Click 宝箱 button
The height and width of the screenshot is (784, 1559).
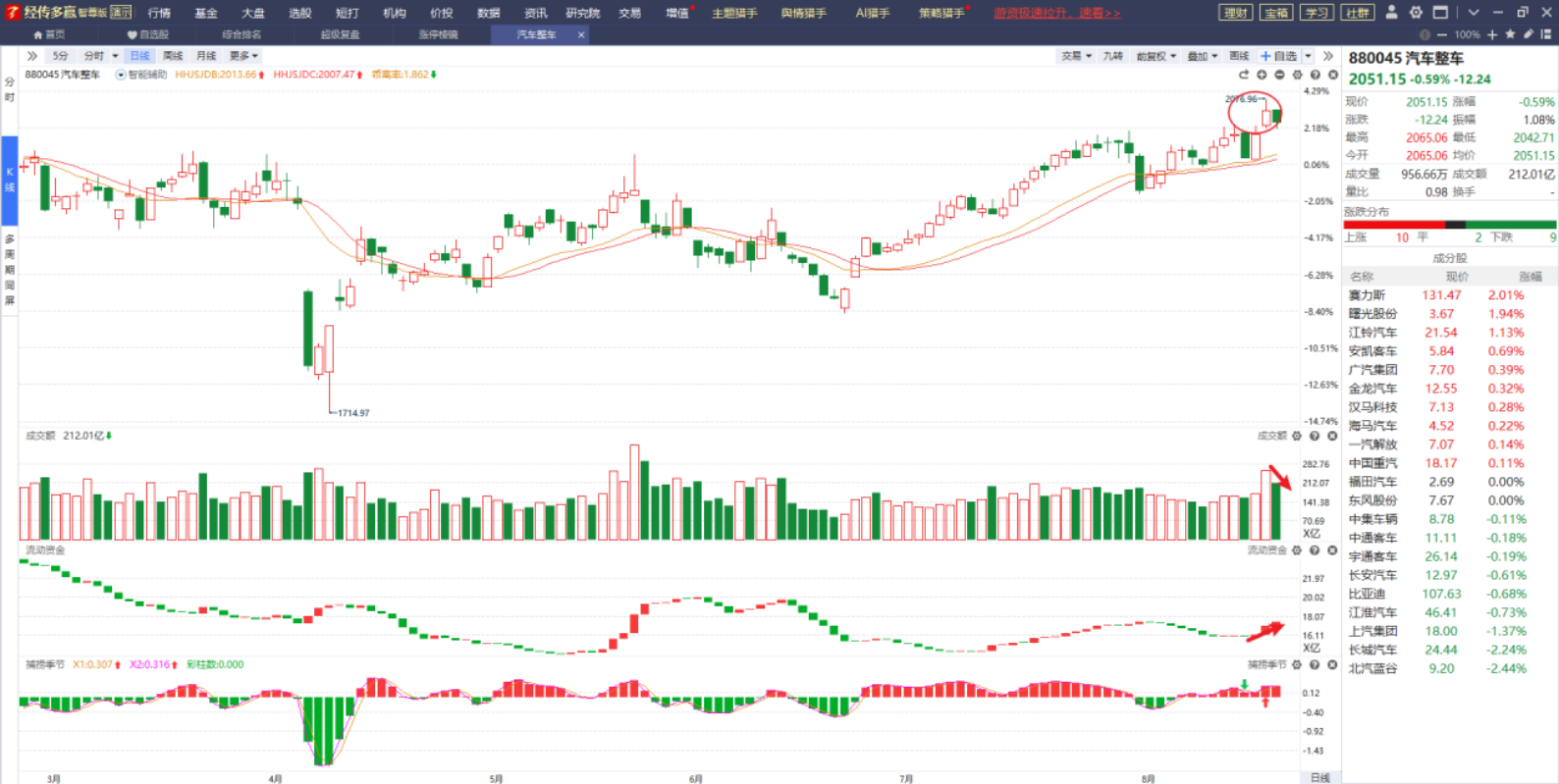(x=1276, y=13)
